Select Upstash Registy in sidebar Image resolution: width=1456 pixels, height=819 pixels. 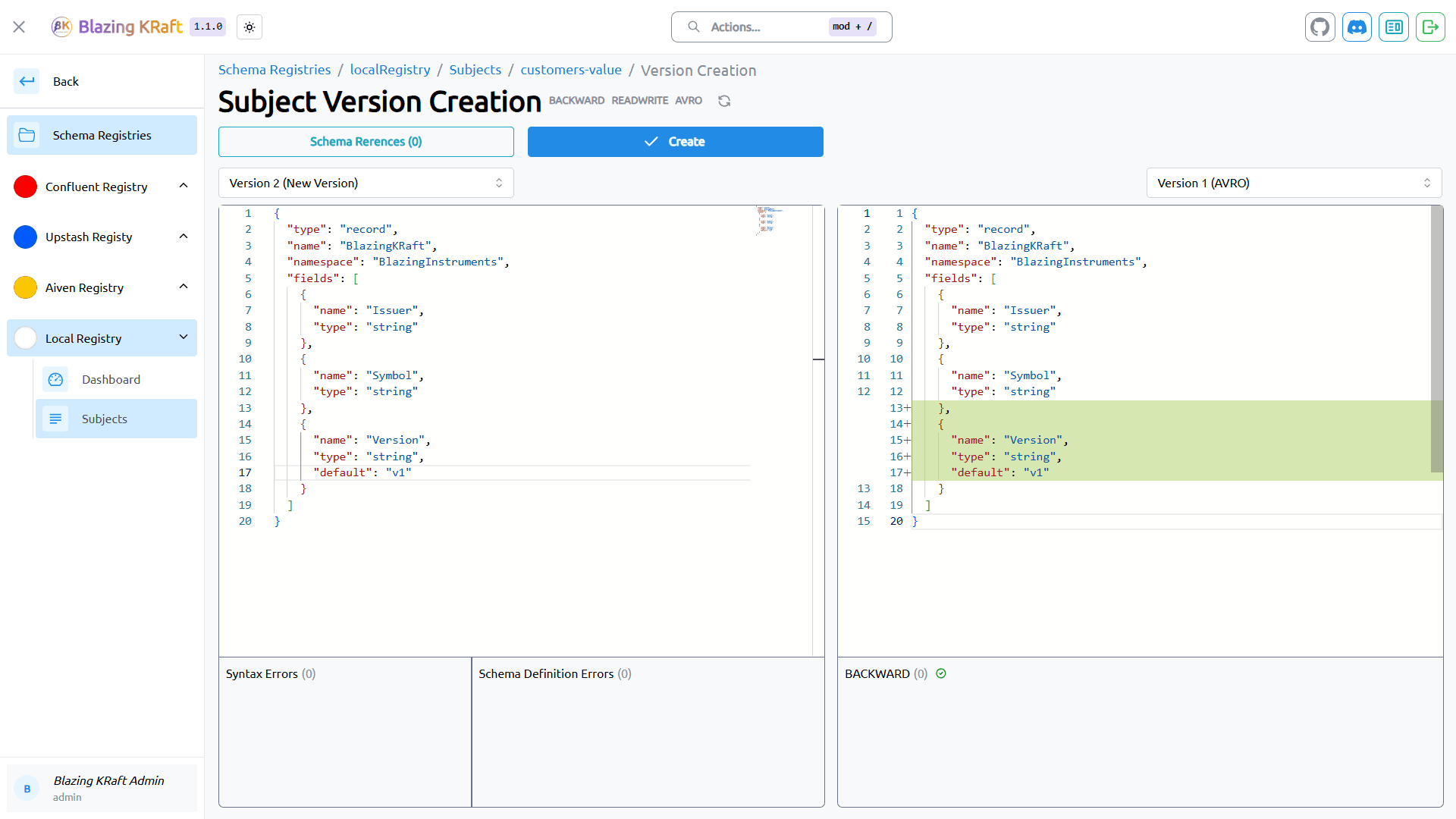pyautogui.click(x=102, y=237)
